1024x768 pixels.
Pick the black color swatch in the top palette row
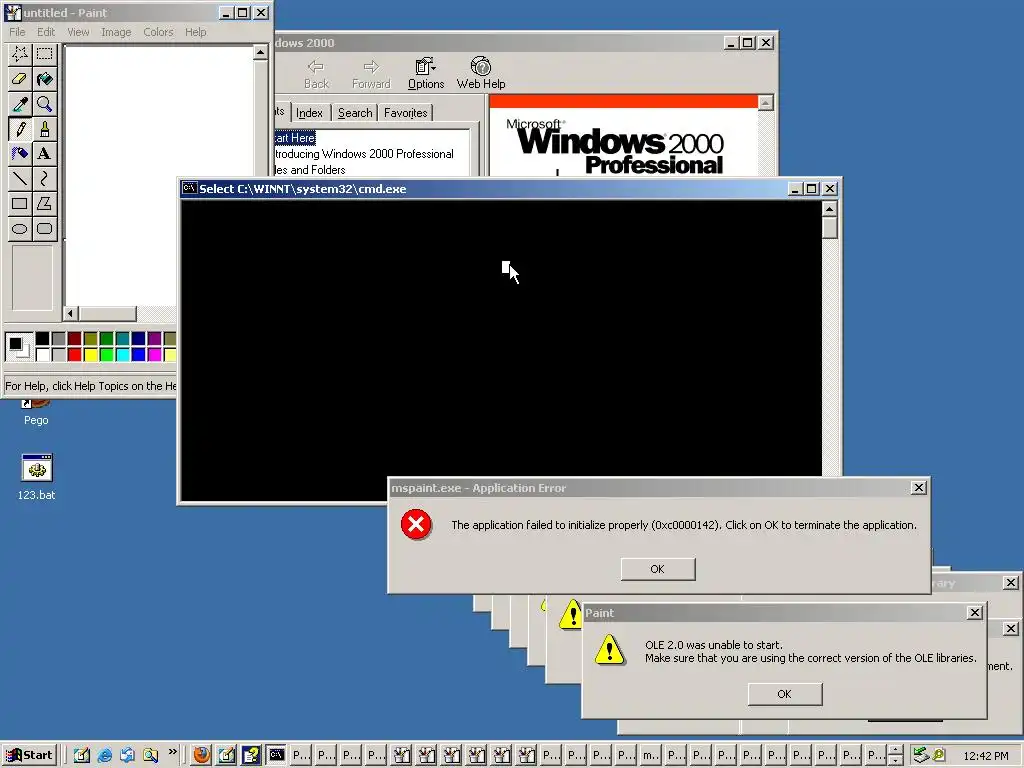point(42,338)
